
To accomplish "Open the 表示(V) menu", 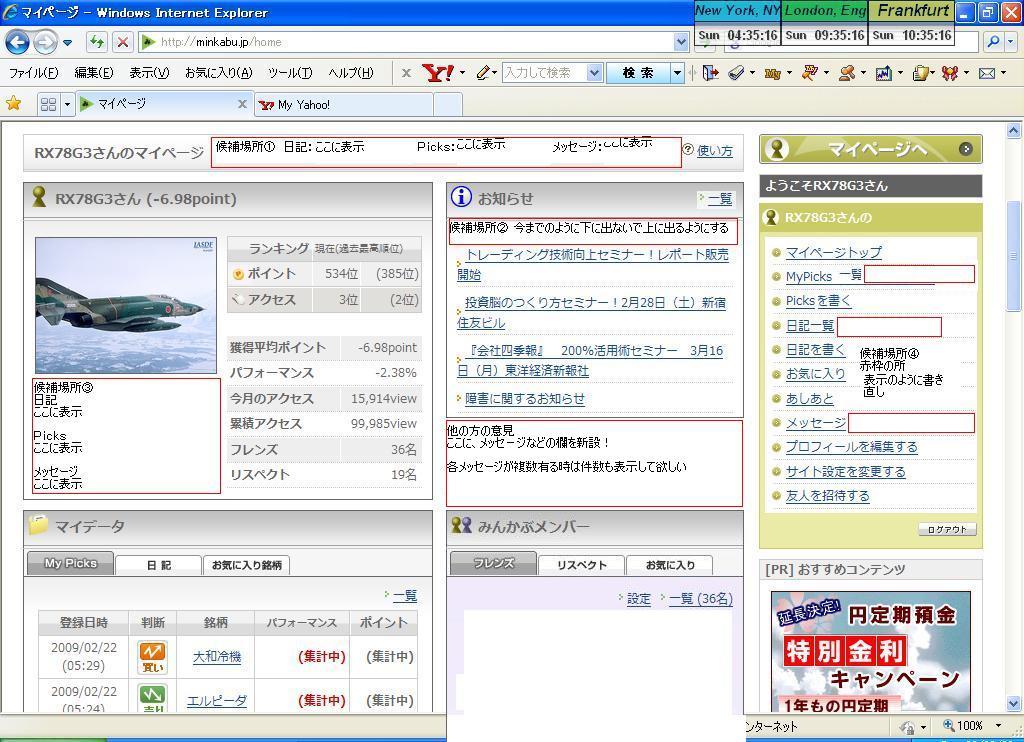I will tap(148, 73).
